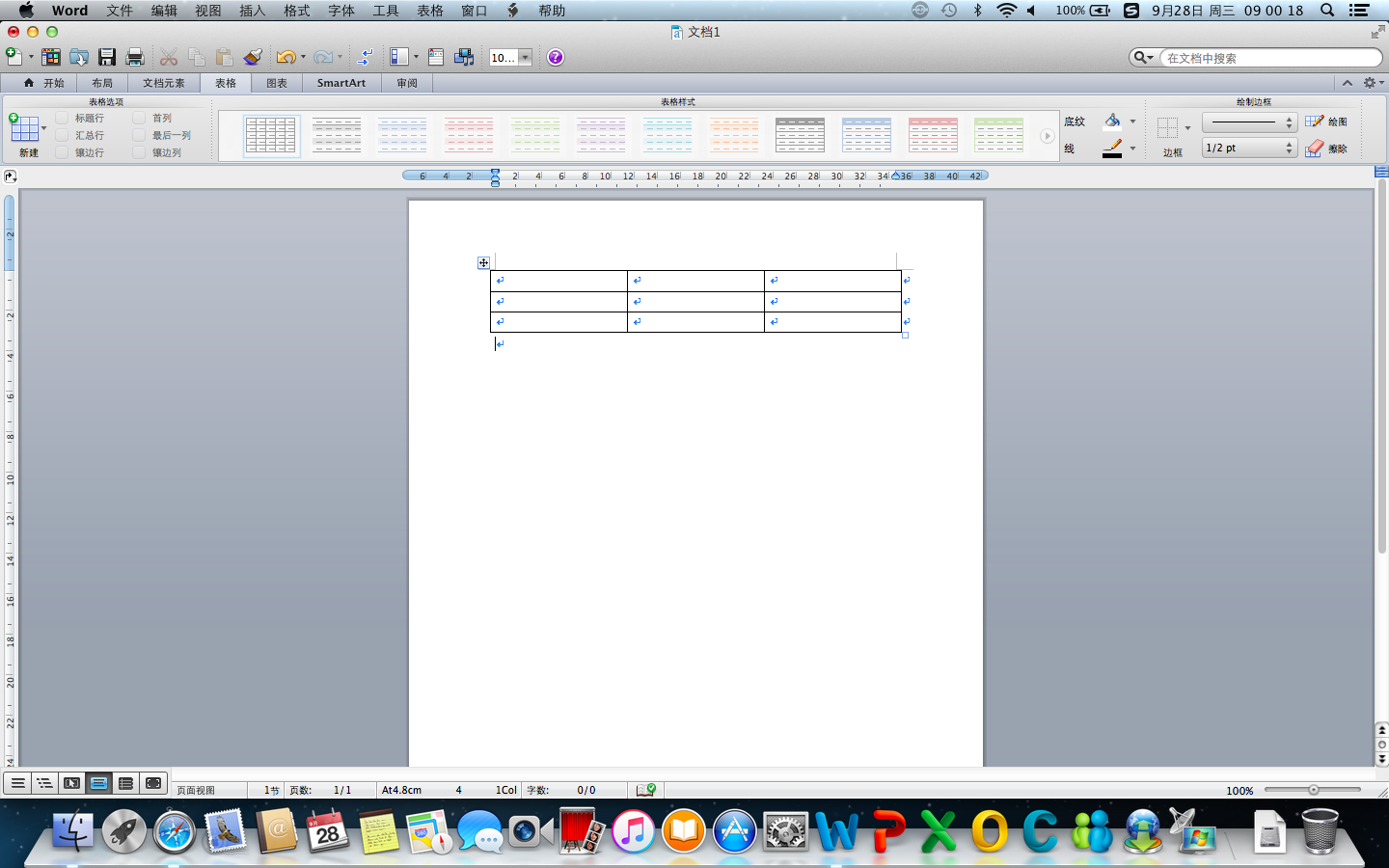Open Safari from the Dock

tap(175, 831)
